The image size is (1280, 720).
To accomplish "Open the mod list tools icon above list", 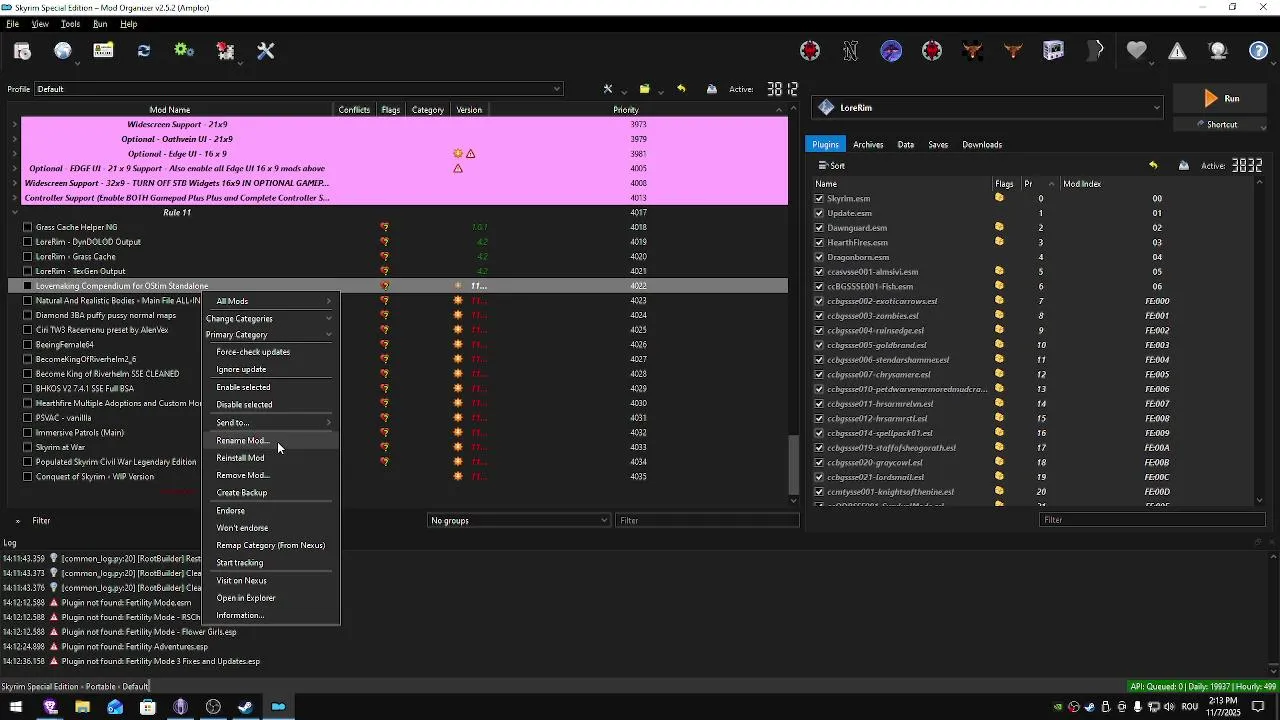I will point(608,89).
